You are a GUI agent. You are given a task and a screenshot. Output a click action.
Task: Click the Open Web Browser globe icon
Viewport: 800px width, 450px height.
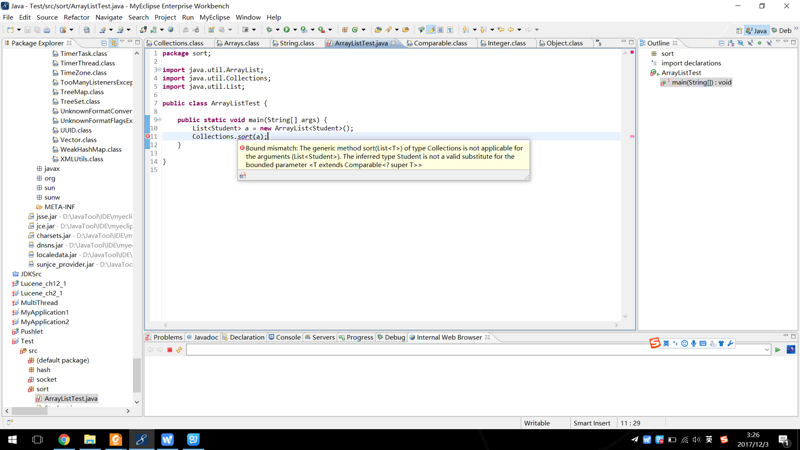(170, 30)
